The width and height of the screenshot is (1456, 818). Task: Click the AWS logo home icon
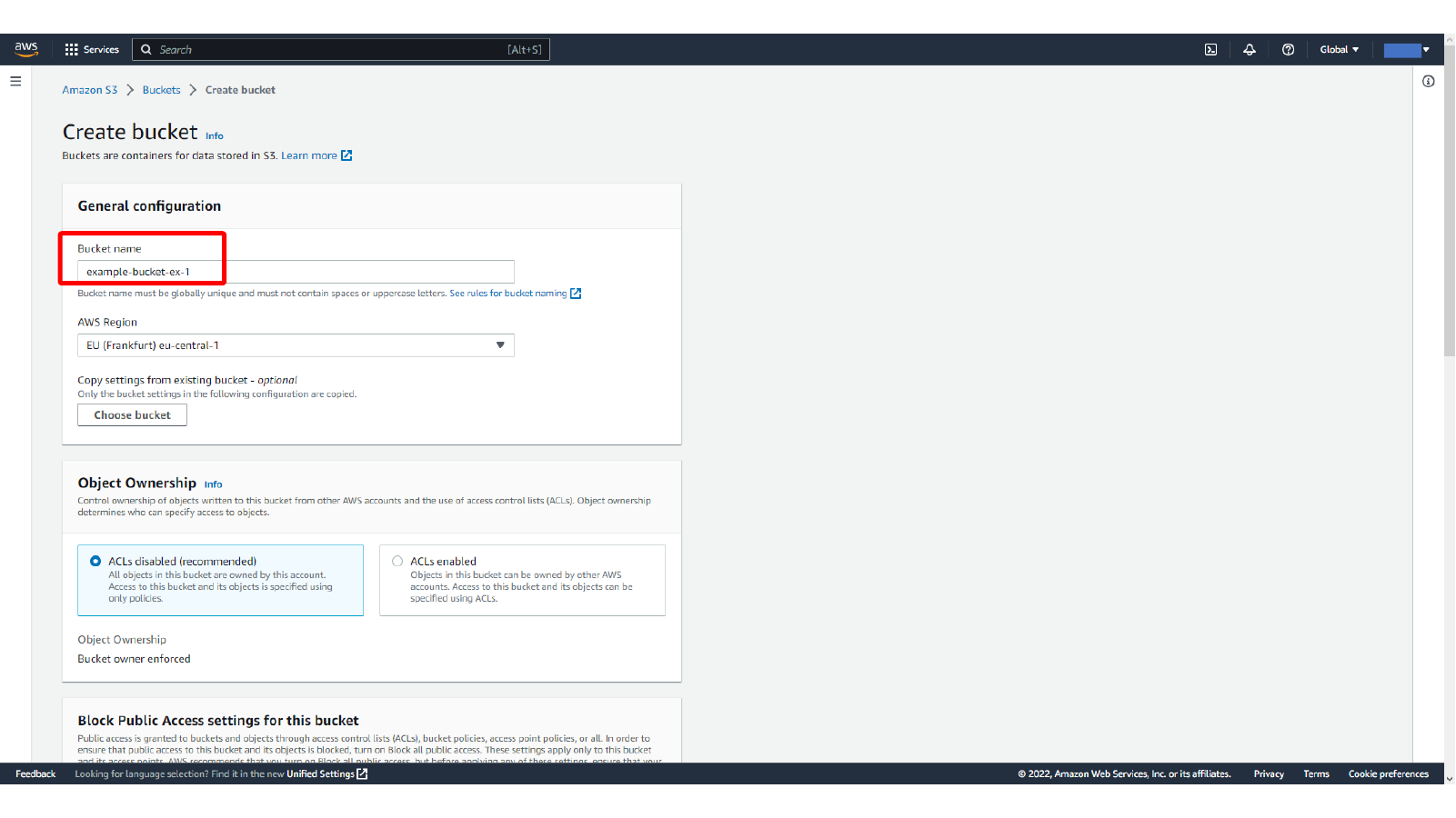click(x=26, y=49)
